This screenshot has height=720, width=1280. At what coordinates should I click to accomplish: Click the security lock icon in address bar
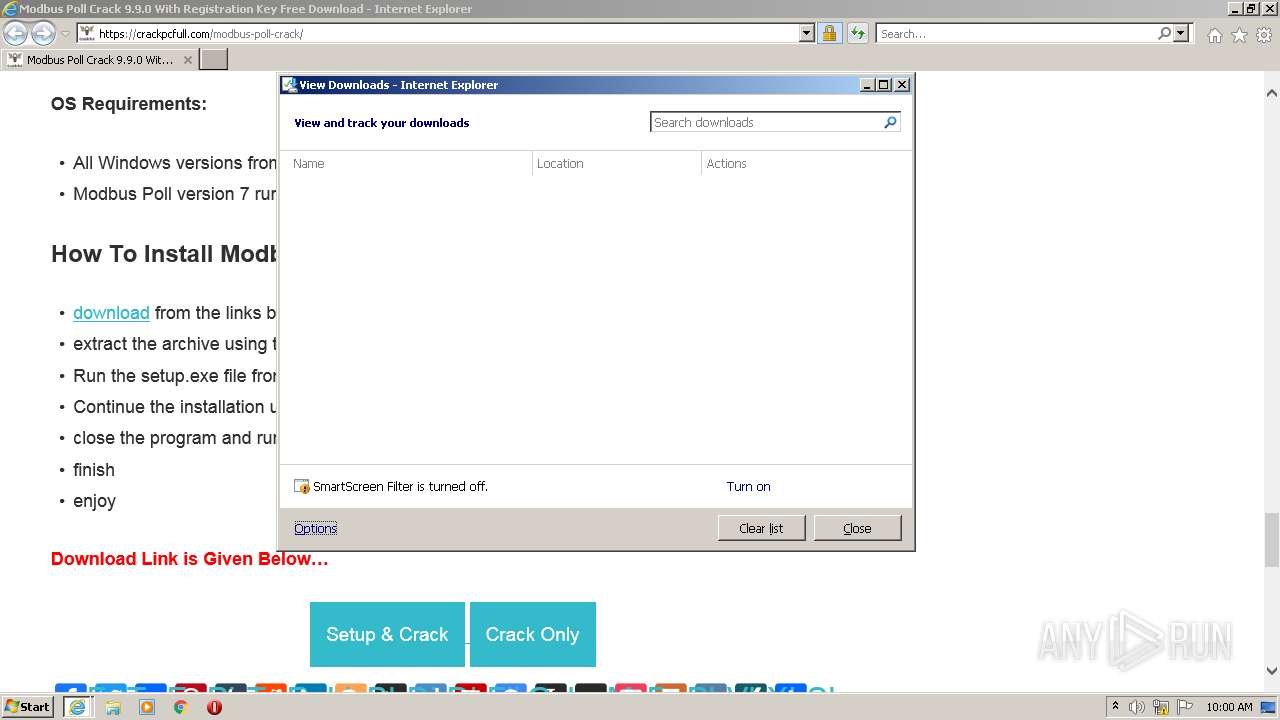pyautogui.click(x=829, y=33)
